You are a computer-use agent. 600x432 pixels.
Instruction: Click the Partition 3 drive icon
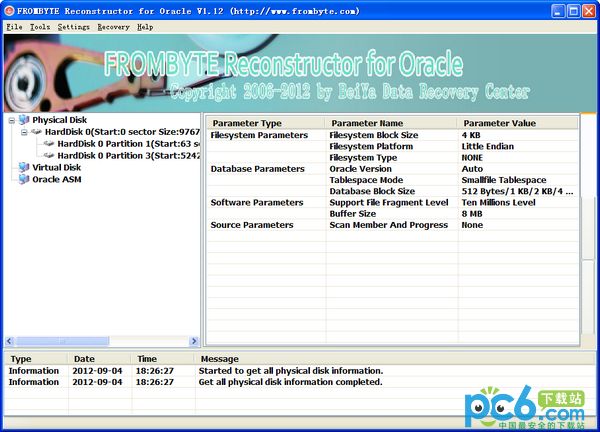(49, 156)
